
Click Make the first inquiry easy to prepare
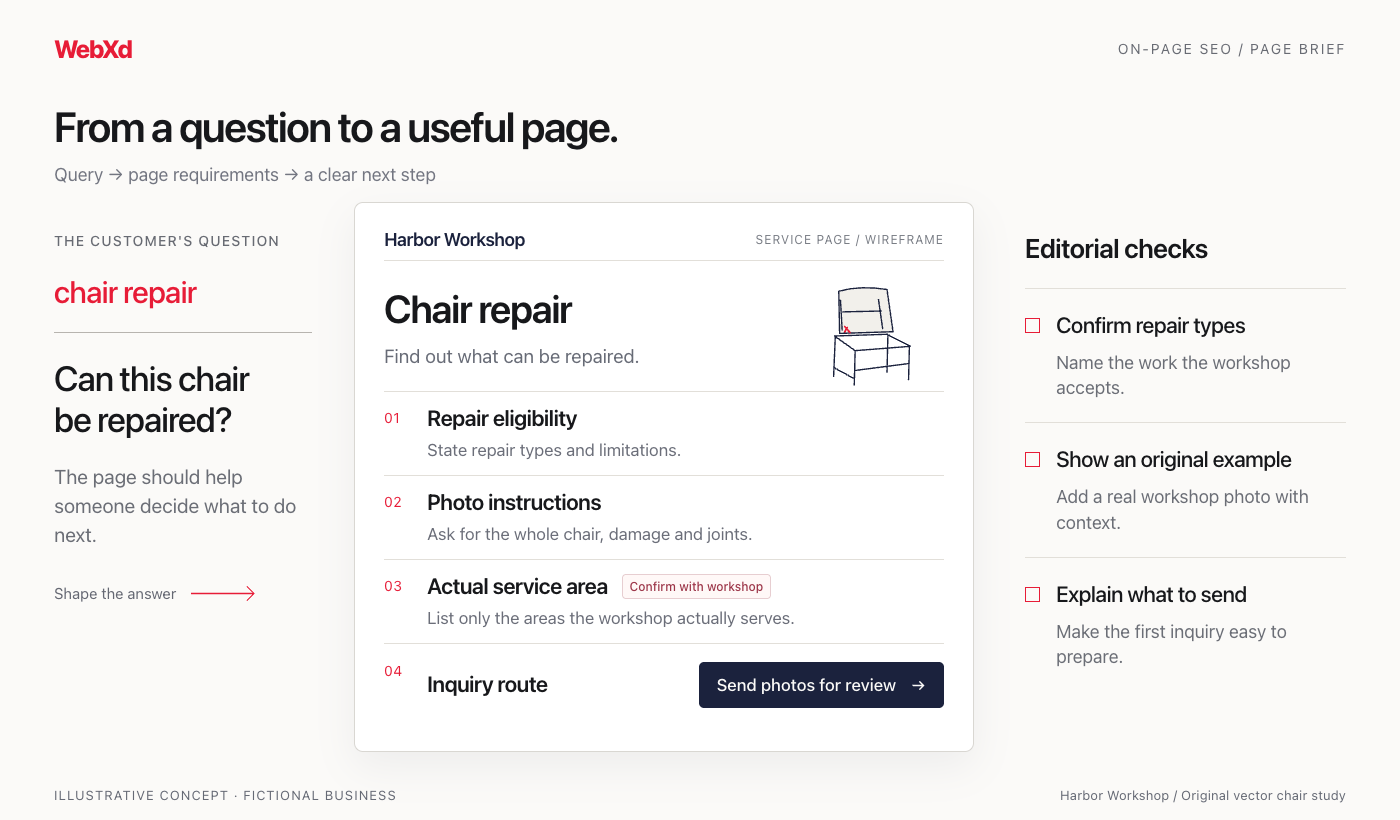tap(1171, 644)
